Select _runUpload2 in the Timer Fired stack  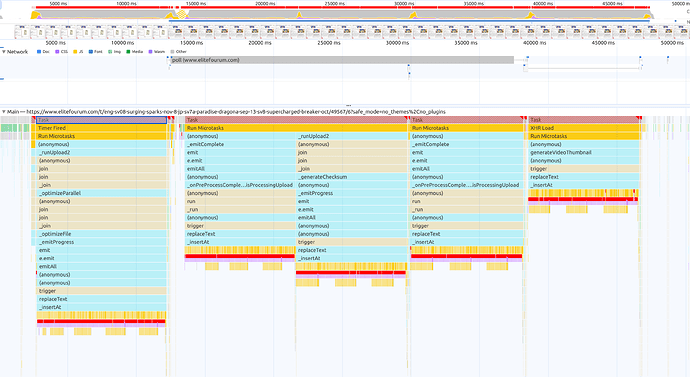pos(102,153)
